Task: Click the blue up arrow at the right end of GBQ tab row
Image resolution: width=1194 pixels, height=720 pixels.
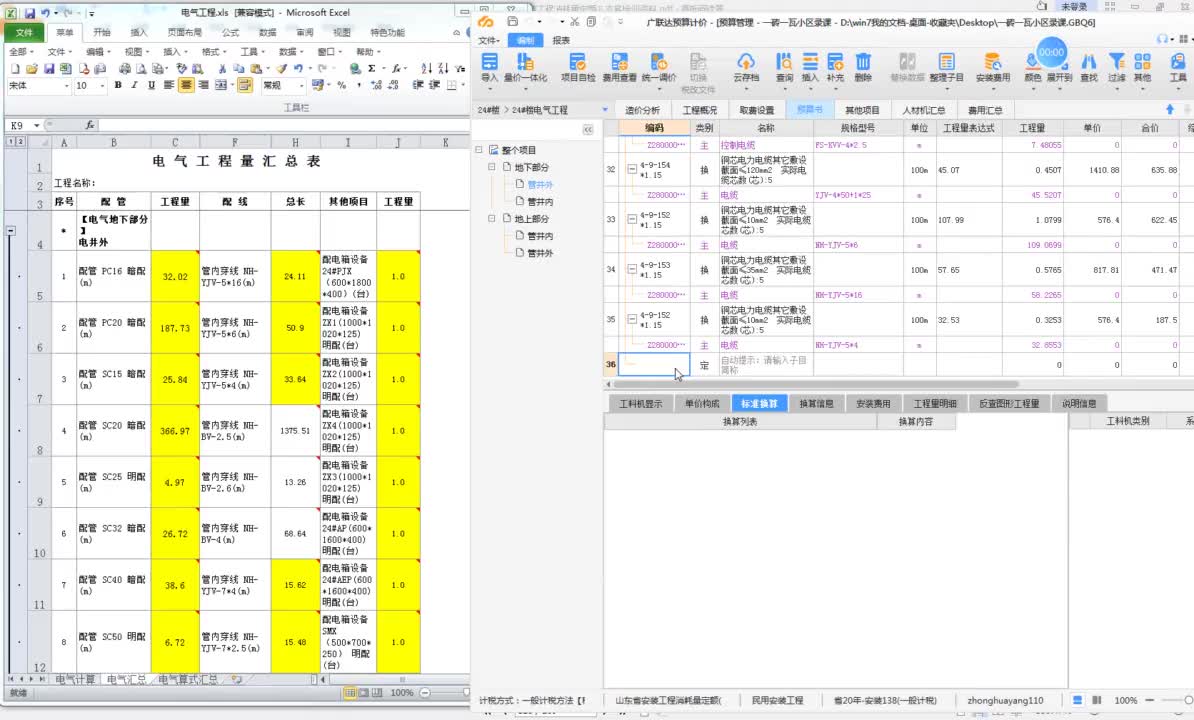Action: (x=1170, y=110)
